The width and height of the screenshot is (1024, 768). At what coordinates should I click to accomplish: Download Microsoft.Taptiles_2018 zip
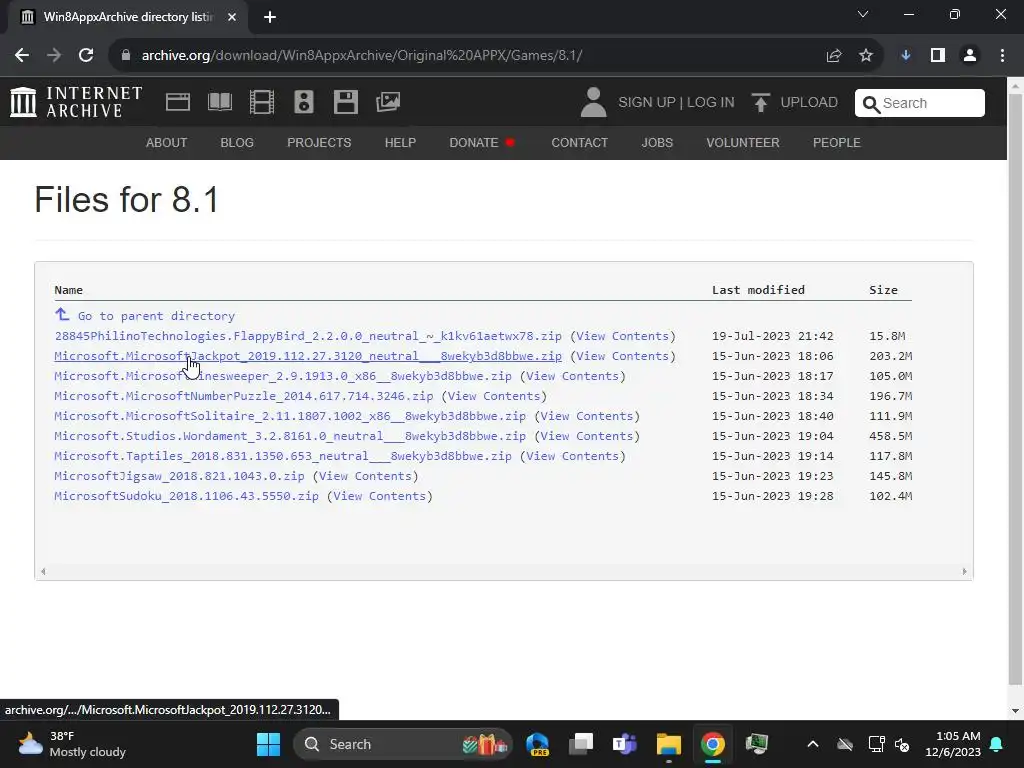(283, 456)
